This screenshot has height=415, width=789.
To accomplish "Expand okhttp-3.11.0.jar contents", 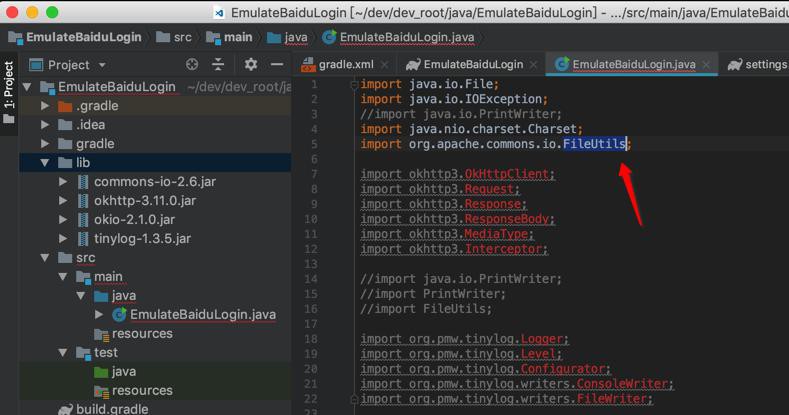I will 63,201.
